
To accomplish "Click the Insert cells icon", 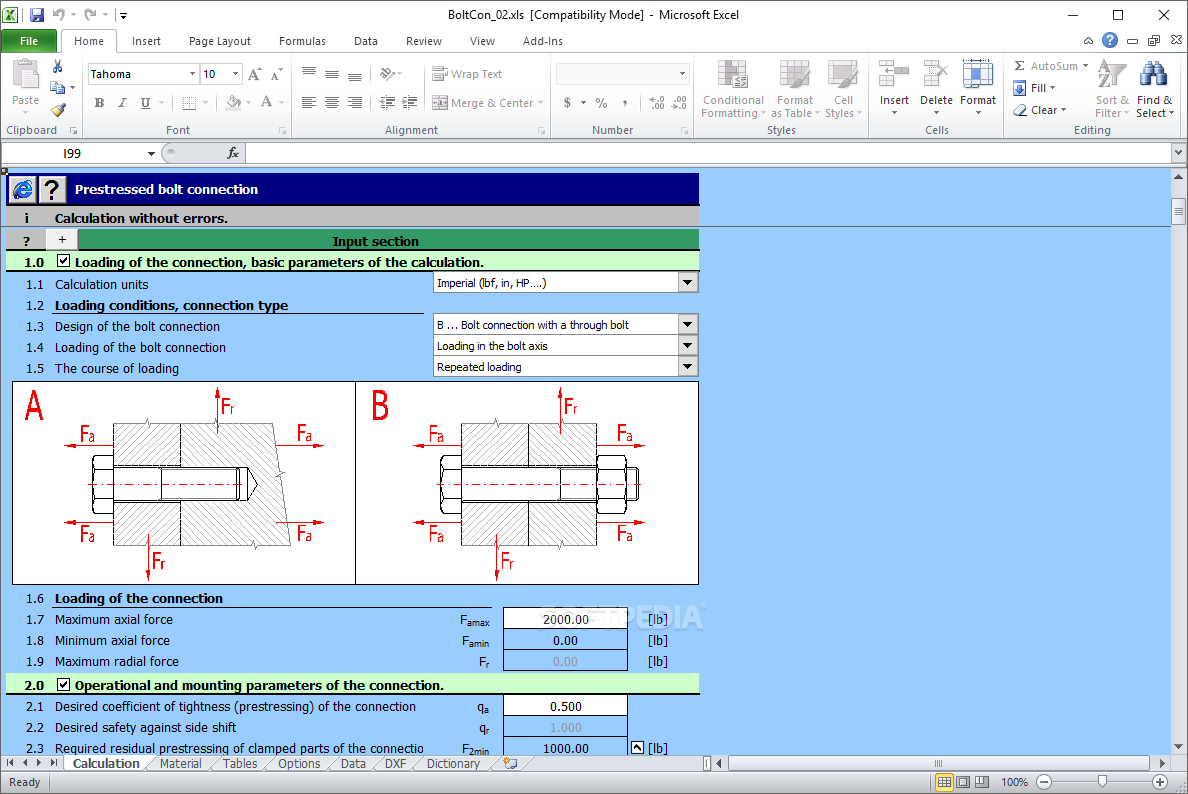I will click(x=894, y=76).
